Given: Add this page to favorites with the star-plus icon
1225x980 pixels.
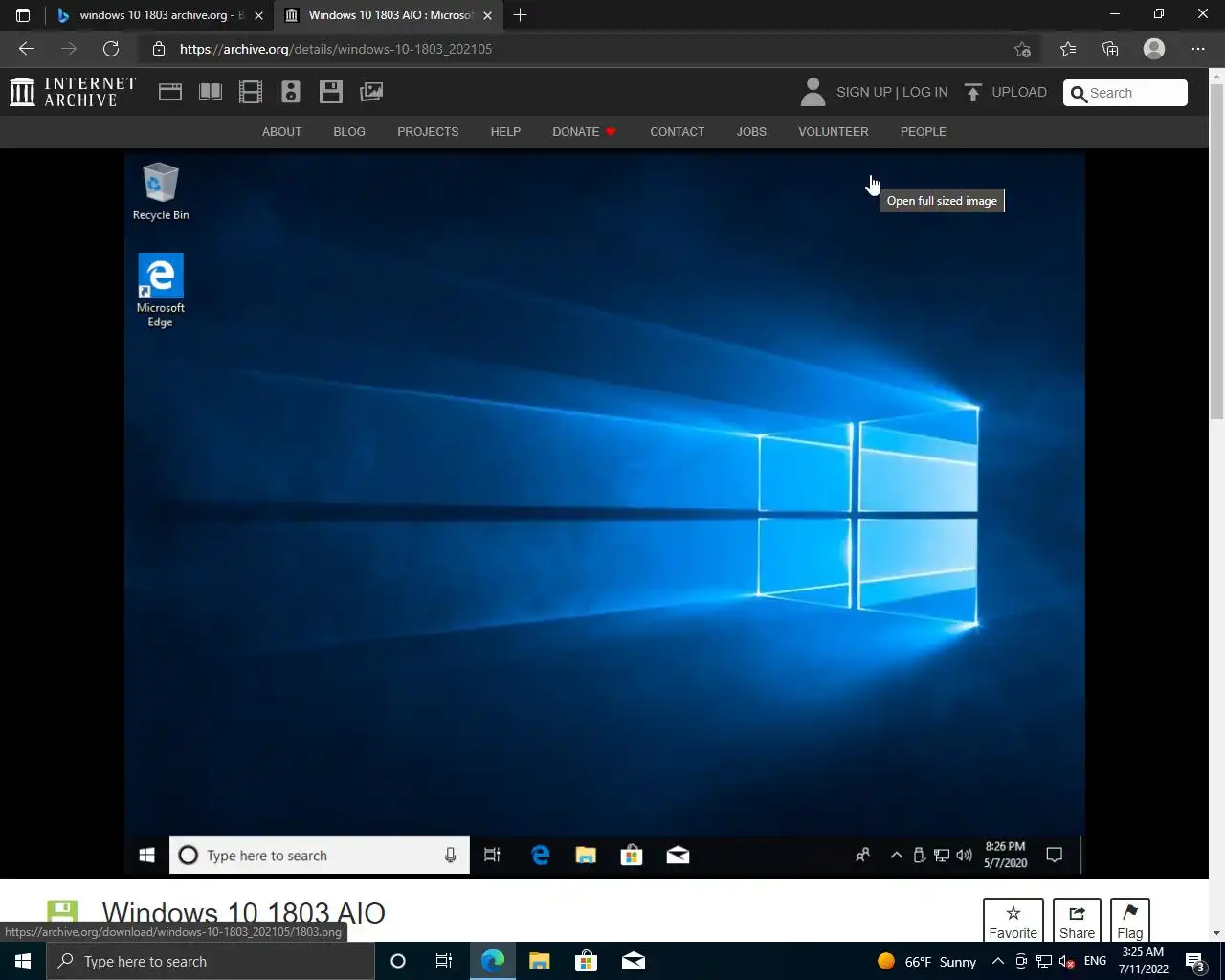Looking at the screenshot, I should coord(1022,49).
